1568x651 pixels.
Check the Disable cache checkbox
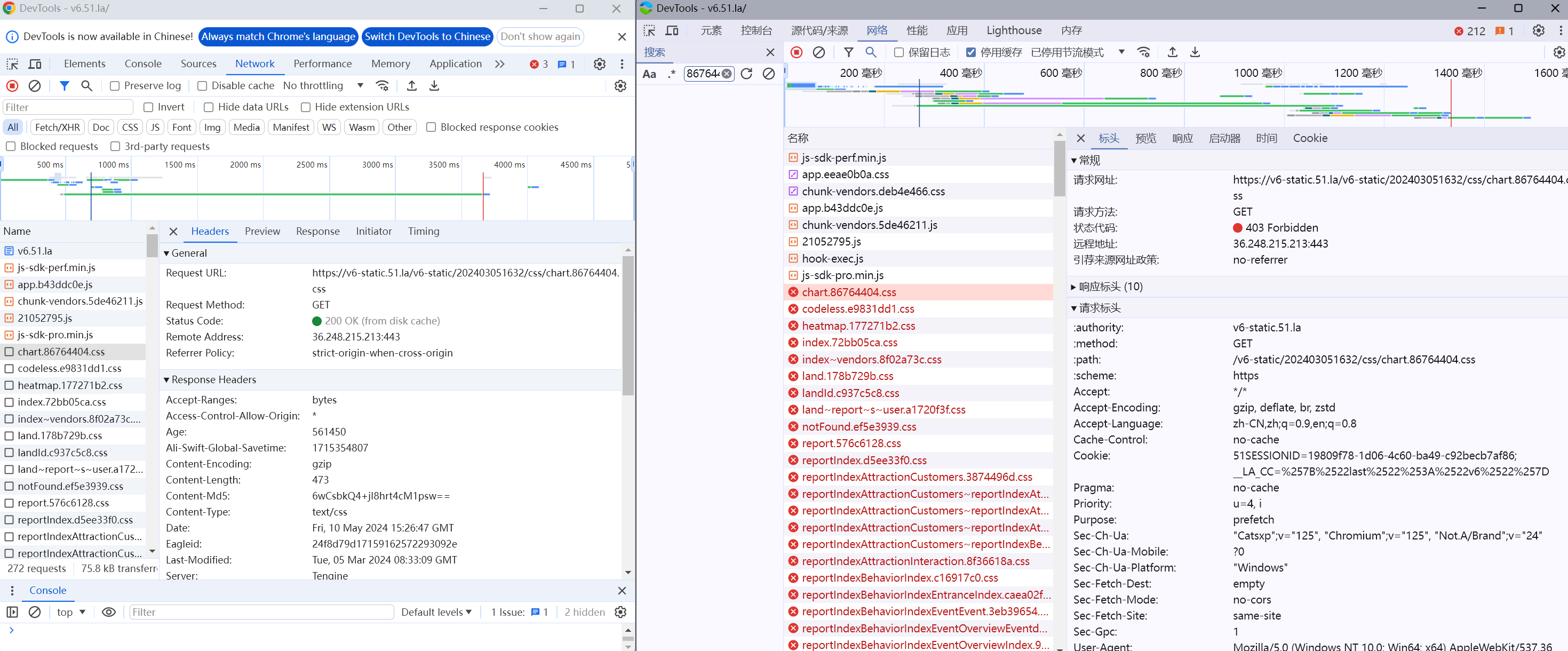(x=202, y=86)
